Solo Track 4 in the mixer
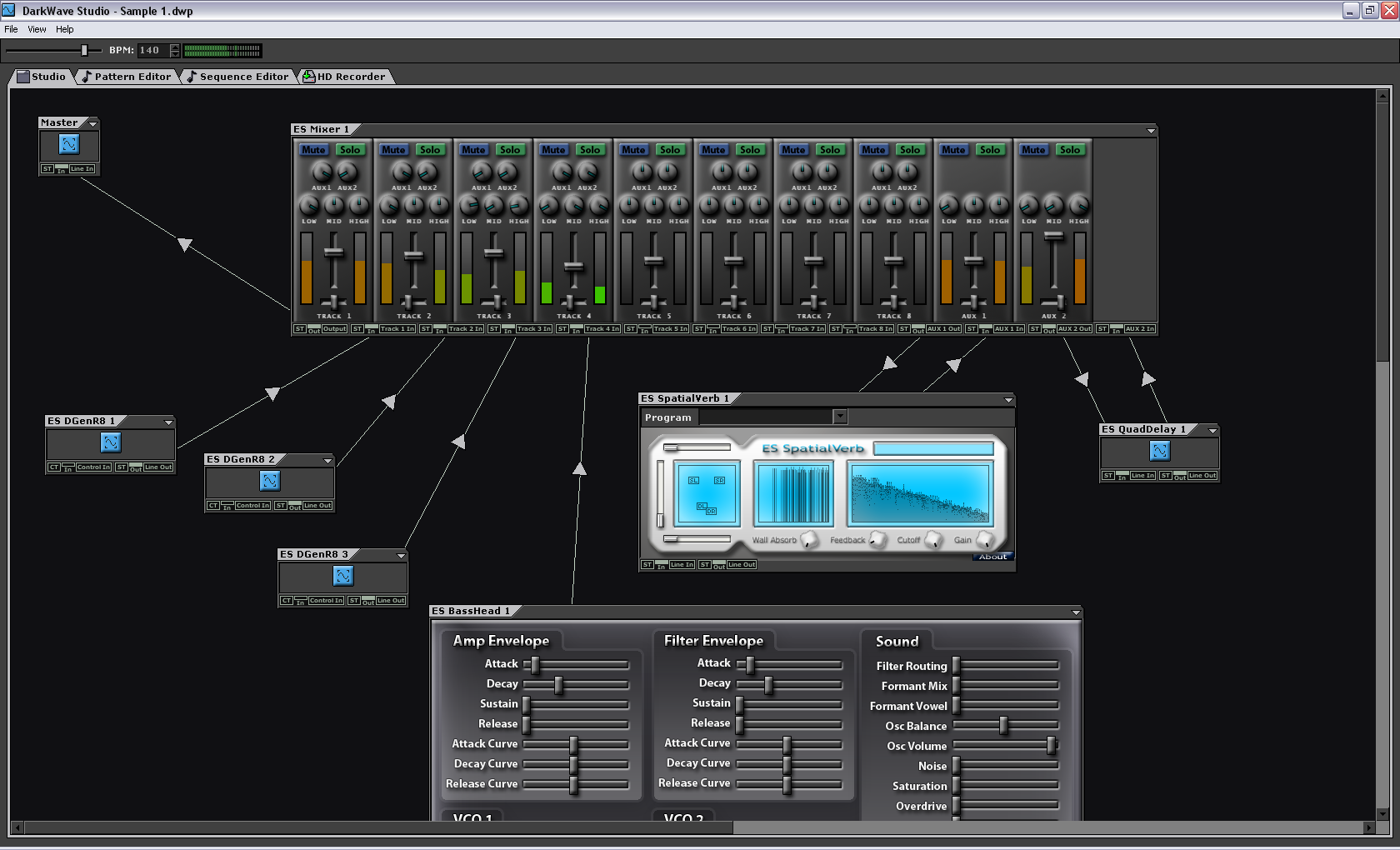 pos(590,150)
